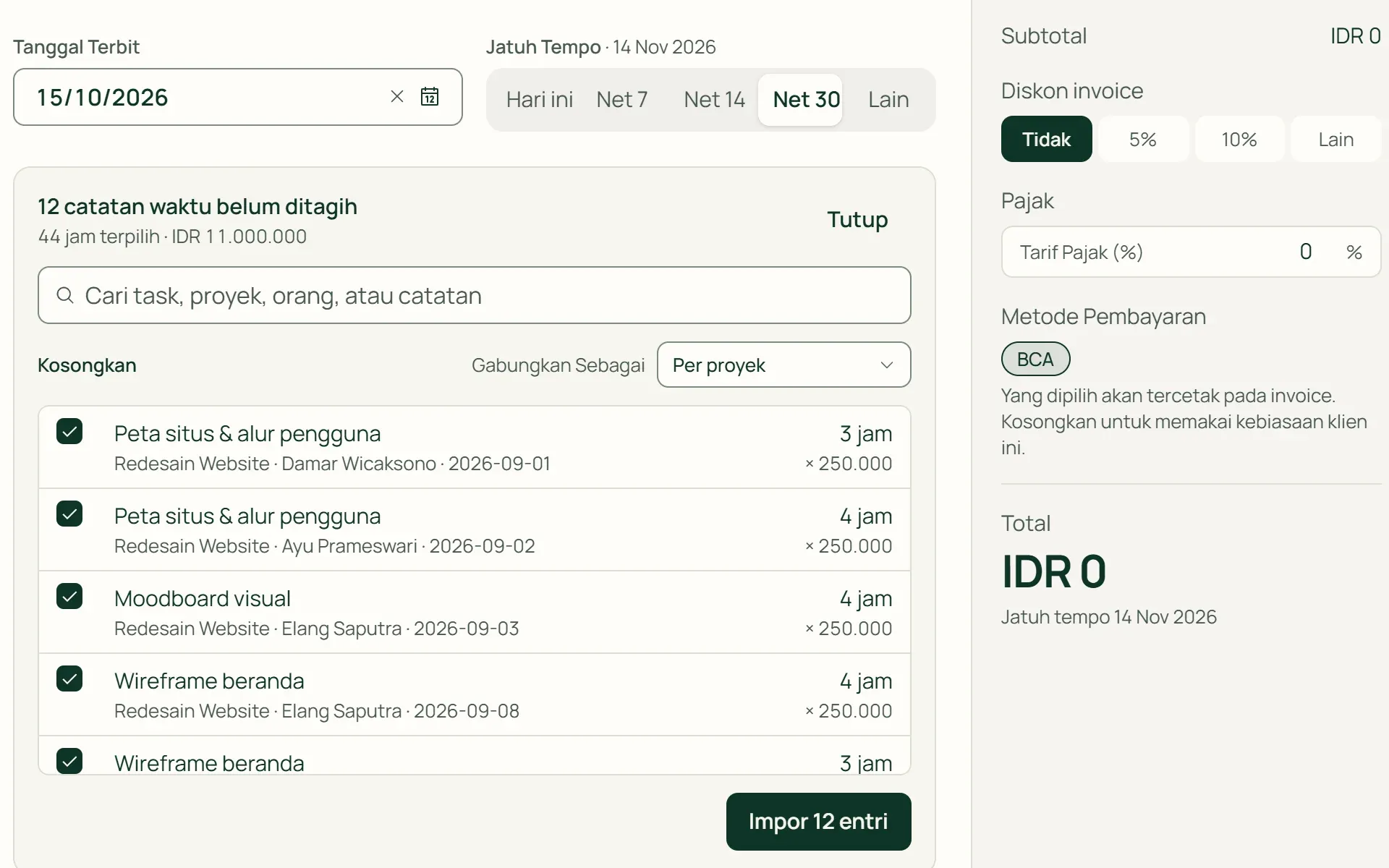Choose Net 14 payment term

pos(714,100)
